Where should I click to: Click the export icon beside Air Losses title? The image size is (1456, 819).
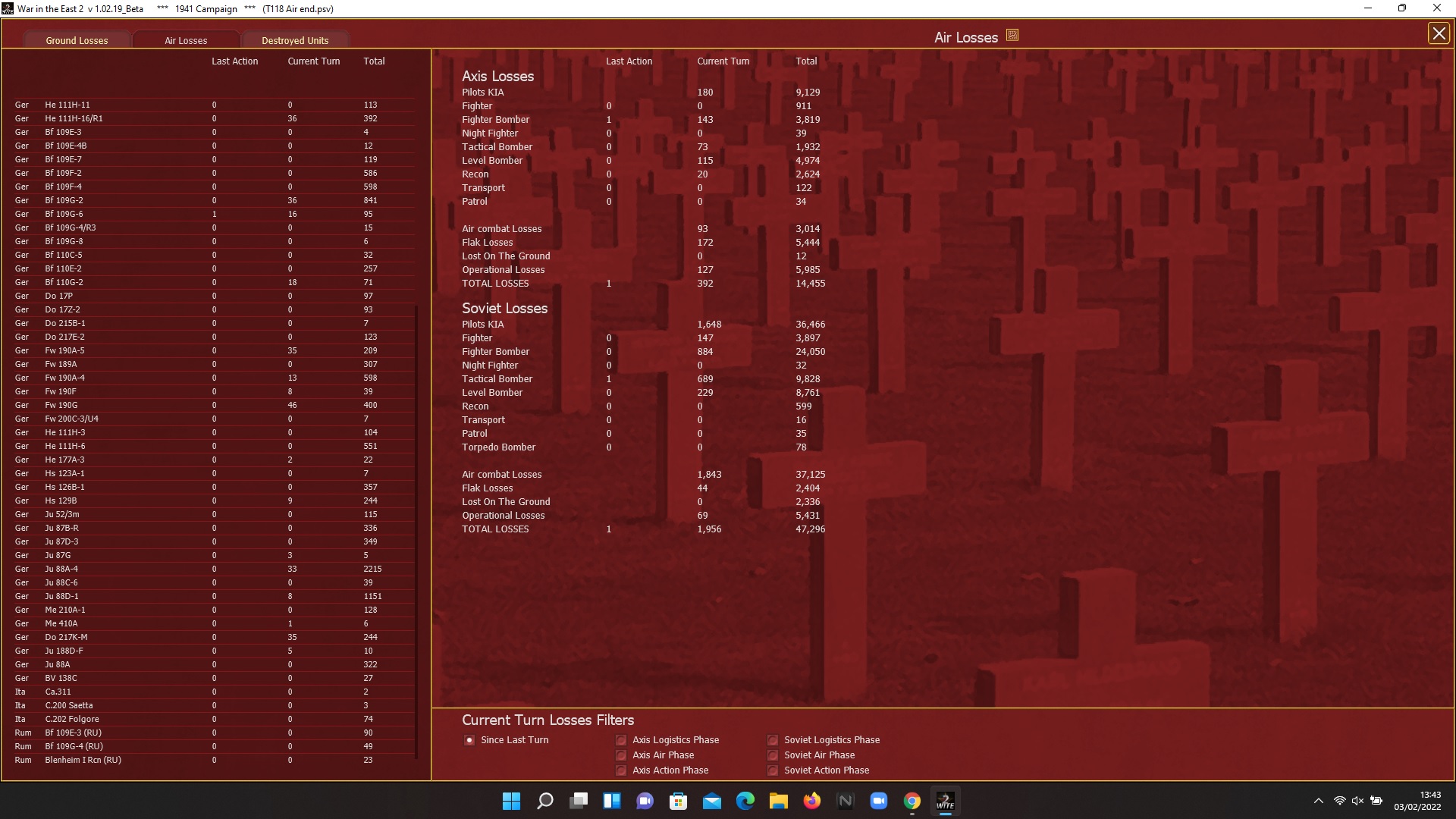point(1012,36)
